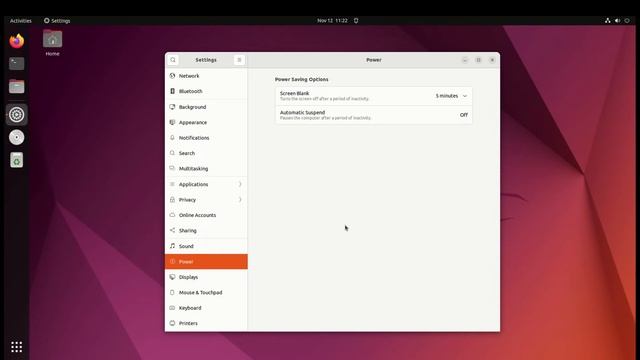The image size is (640, 360).
Task: Expand Applications submenu chevron
Action: click(240, 184)
